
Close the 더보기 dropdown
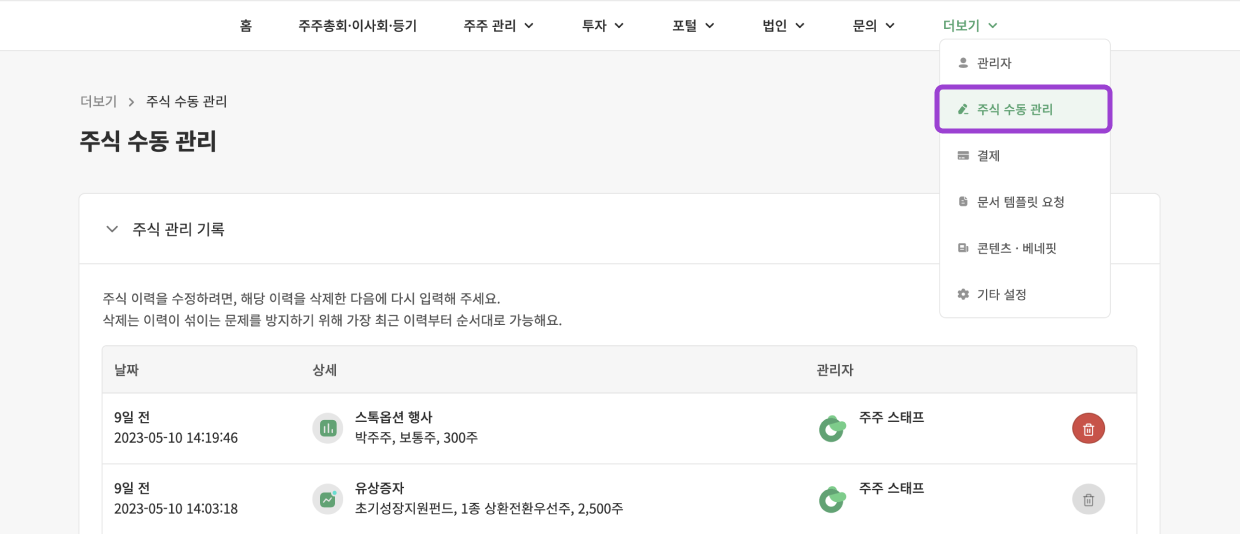tap(970, 26)
